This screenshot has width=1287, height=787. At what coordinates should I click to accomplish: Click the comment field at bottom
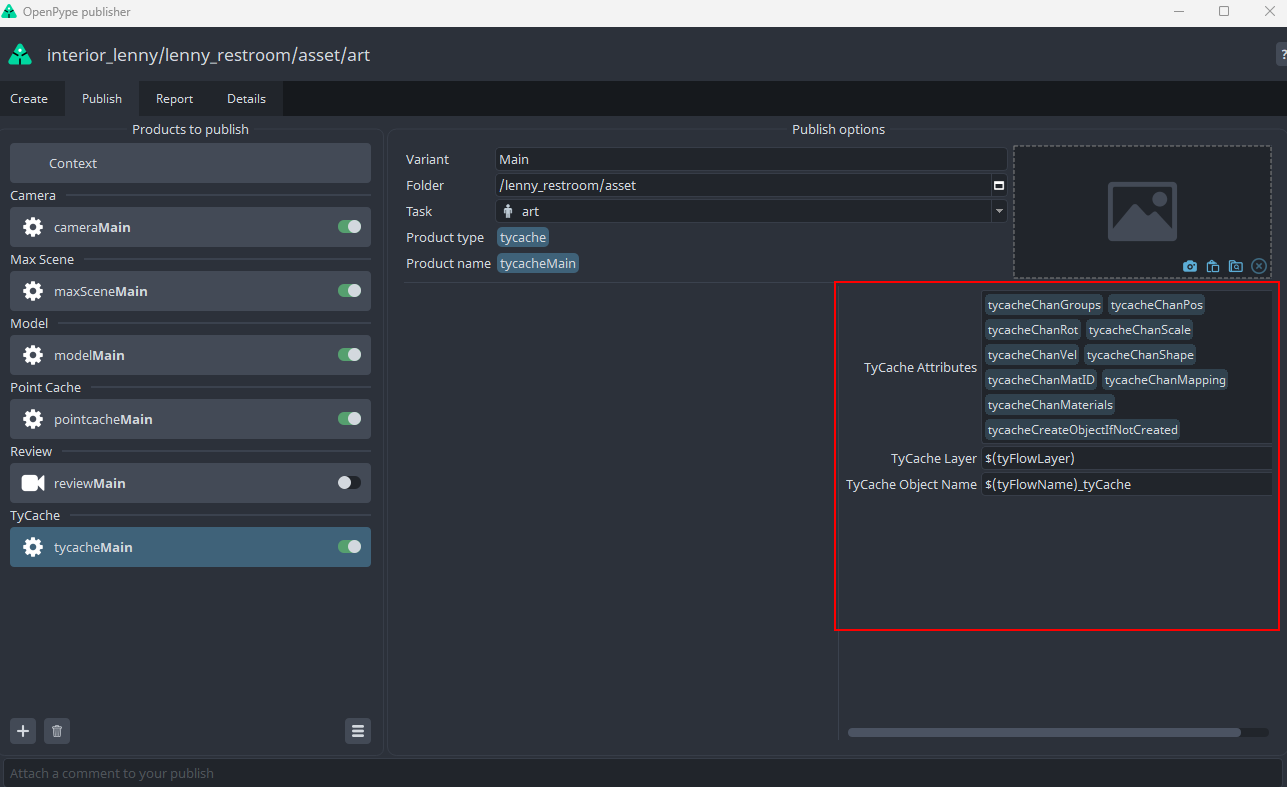coord(643,773)
